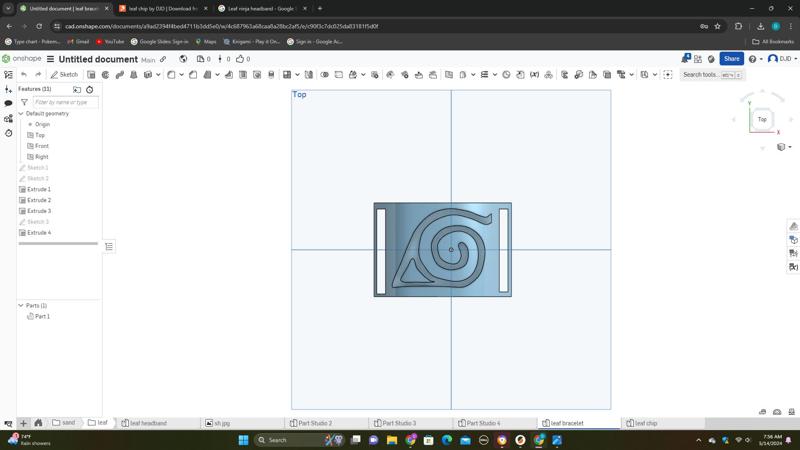Click the filter funnel icon
Screen dimensions: 800x450
tap(24, 102)
